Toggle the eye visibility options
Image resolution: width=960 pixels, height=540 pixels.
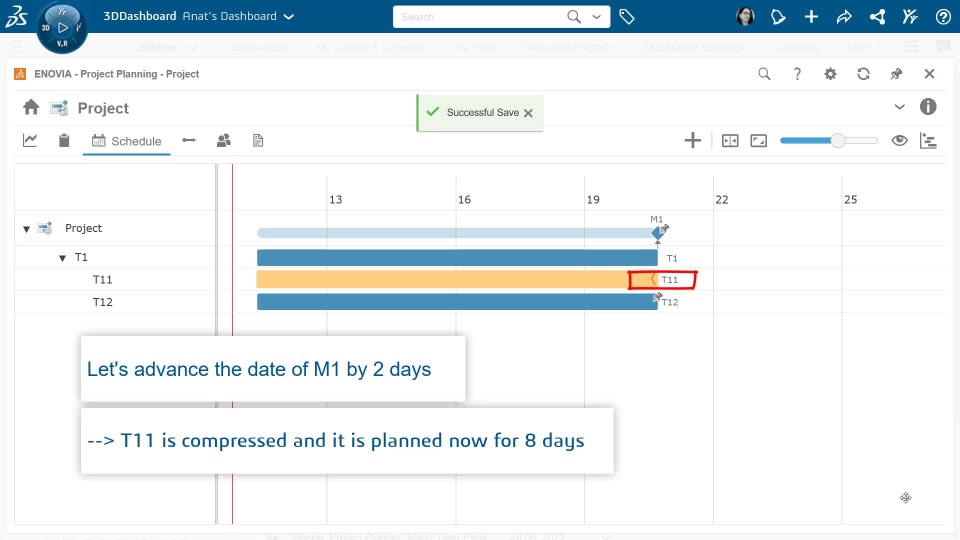point(899,141)
